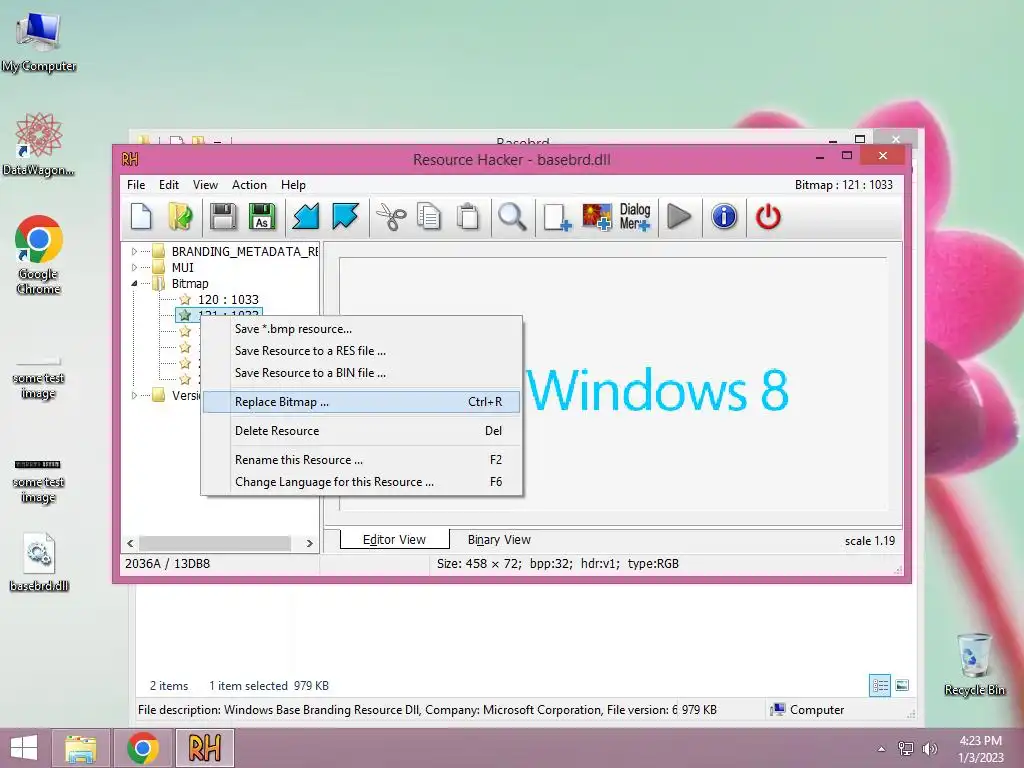Show hidden tray icons arrow
1024x768 pixels.
[x=881, y=748]
